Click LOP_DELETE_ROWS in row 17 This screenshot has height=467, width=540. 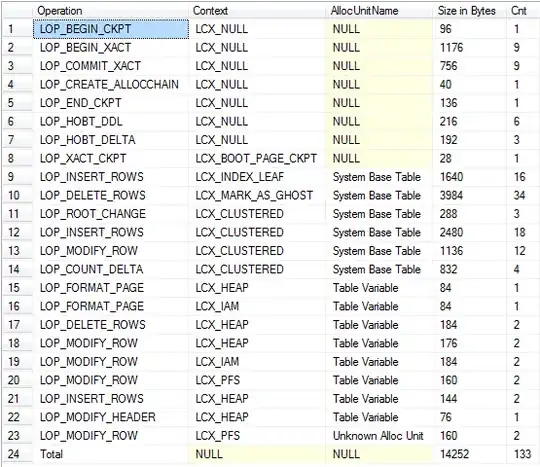(x=111, y=325)
